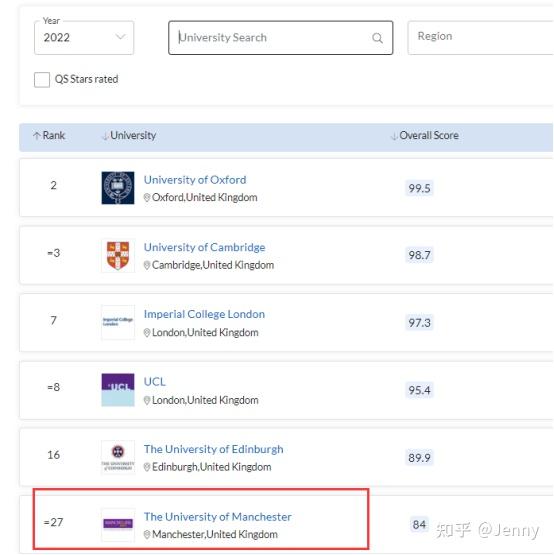Click the University of Oxford logo
Viewport: 554px width, 555px height.
118,188
